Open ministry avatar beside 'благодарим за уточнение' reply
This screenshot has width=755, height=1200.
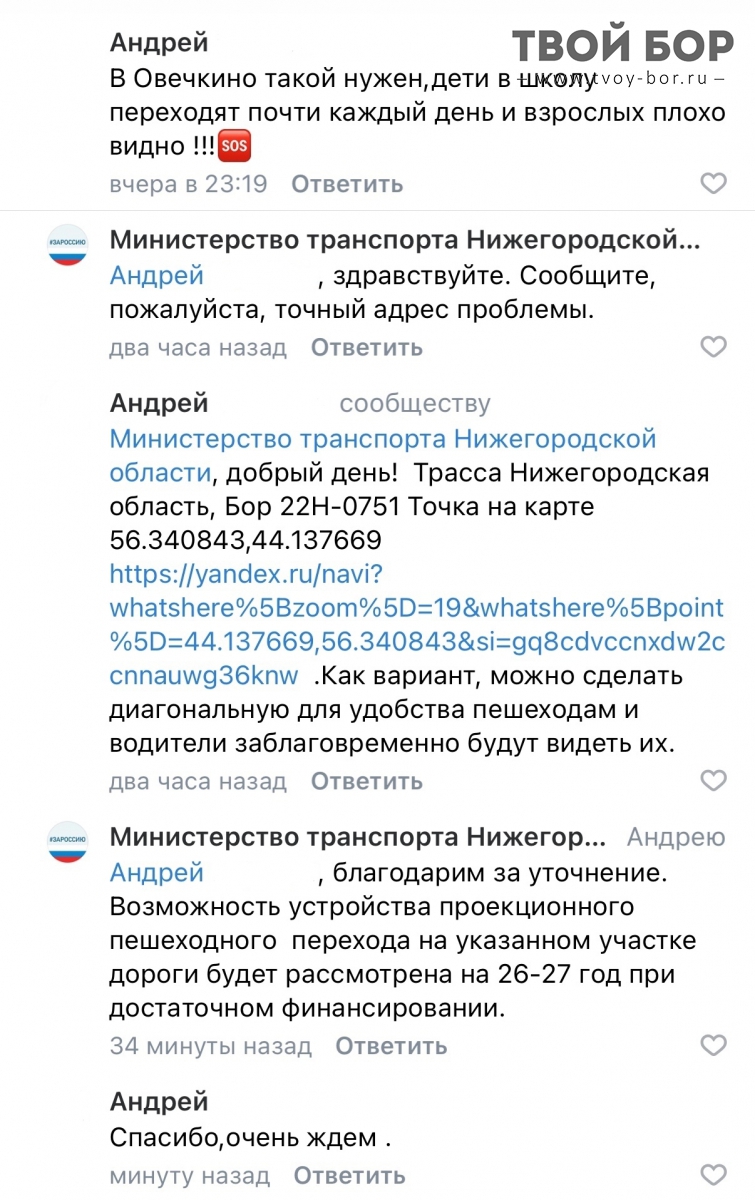pyautogui.click(x=68, y=842)
